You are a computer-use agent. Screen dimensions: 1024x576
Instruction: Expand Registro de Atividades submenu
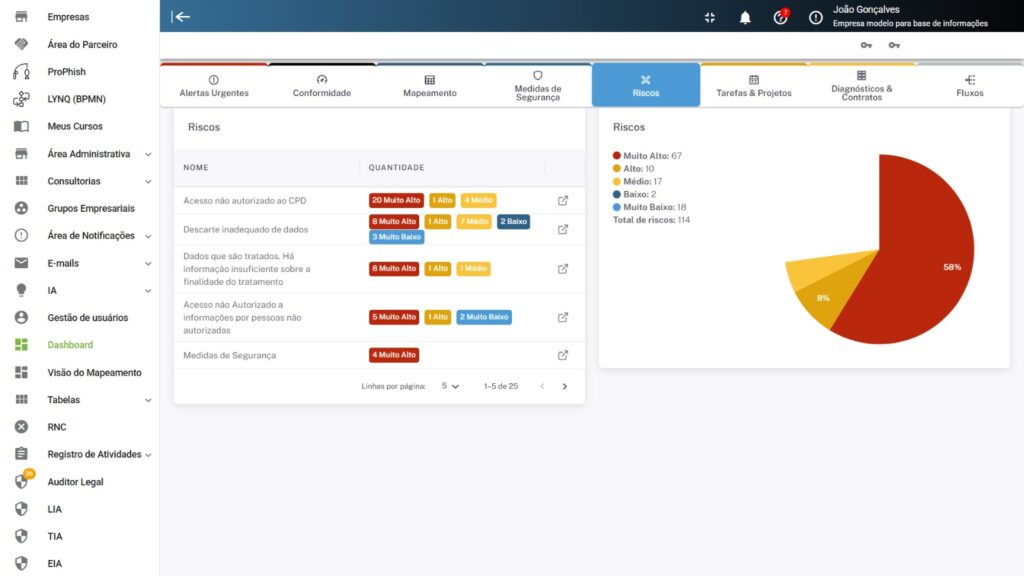(148, 454)
